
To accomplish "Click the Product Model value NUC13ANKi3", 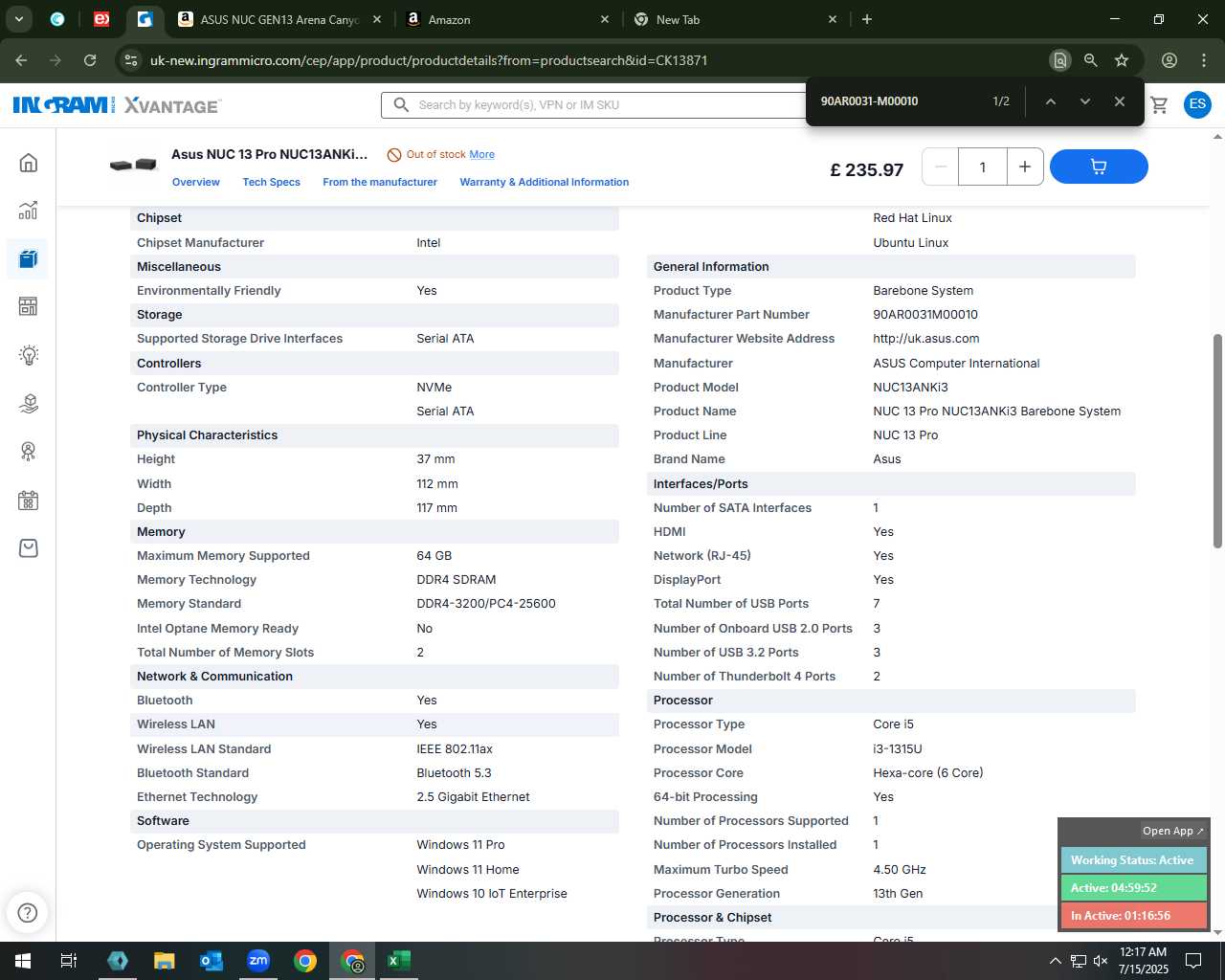I will tap(910, 388).
